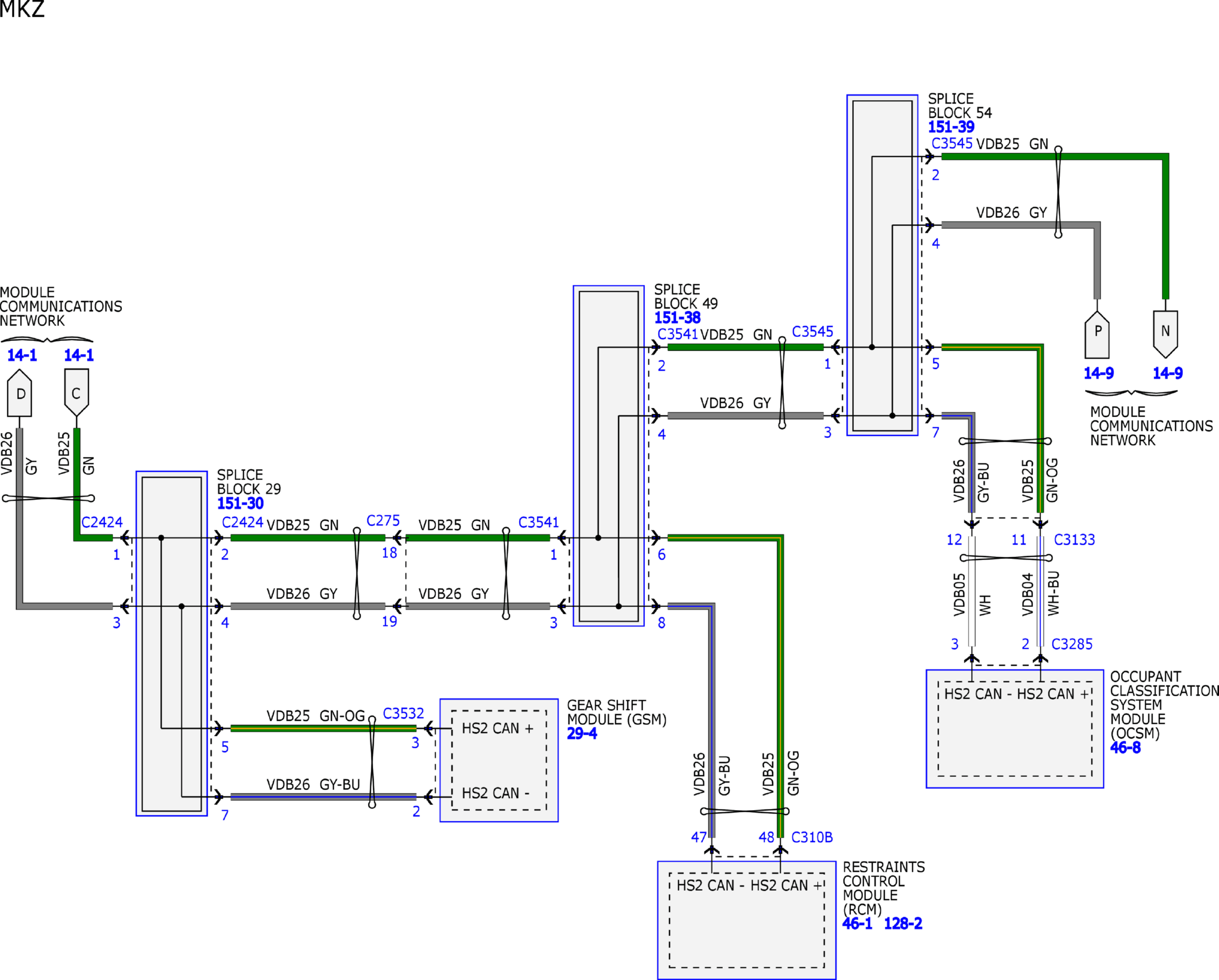Click the "MKZ" title text
The height and width of the screenshot is (980, 1219).
coord(22,9)
